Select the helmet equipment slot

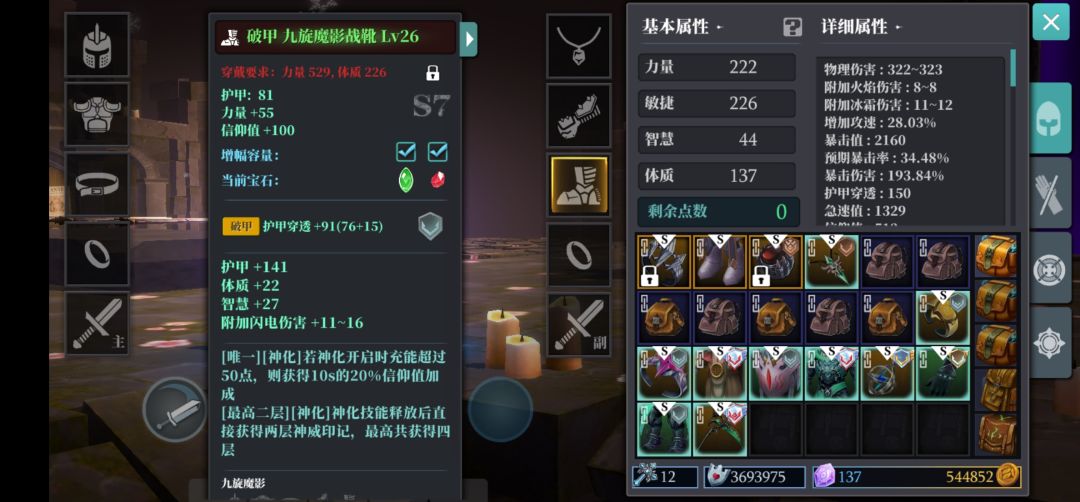point(97,45)
